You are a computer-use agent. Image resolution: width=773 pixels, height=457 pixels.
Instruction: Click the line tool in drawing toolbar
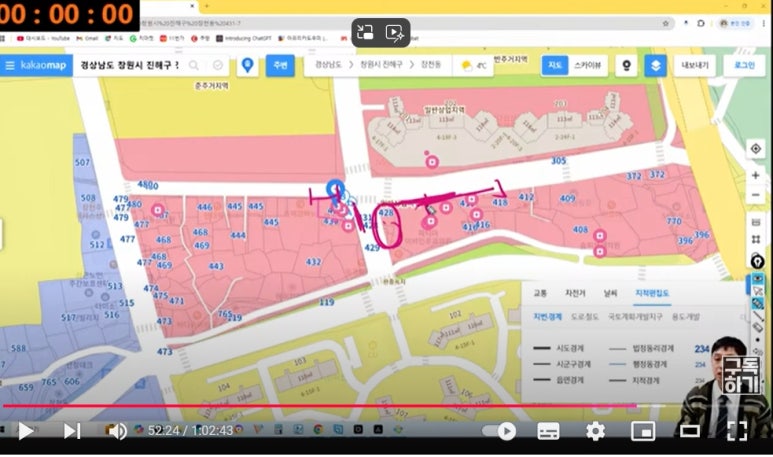click(758, 315)
